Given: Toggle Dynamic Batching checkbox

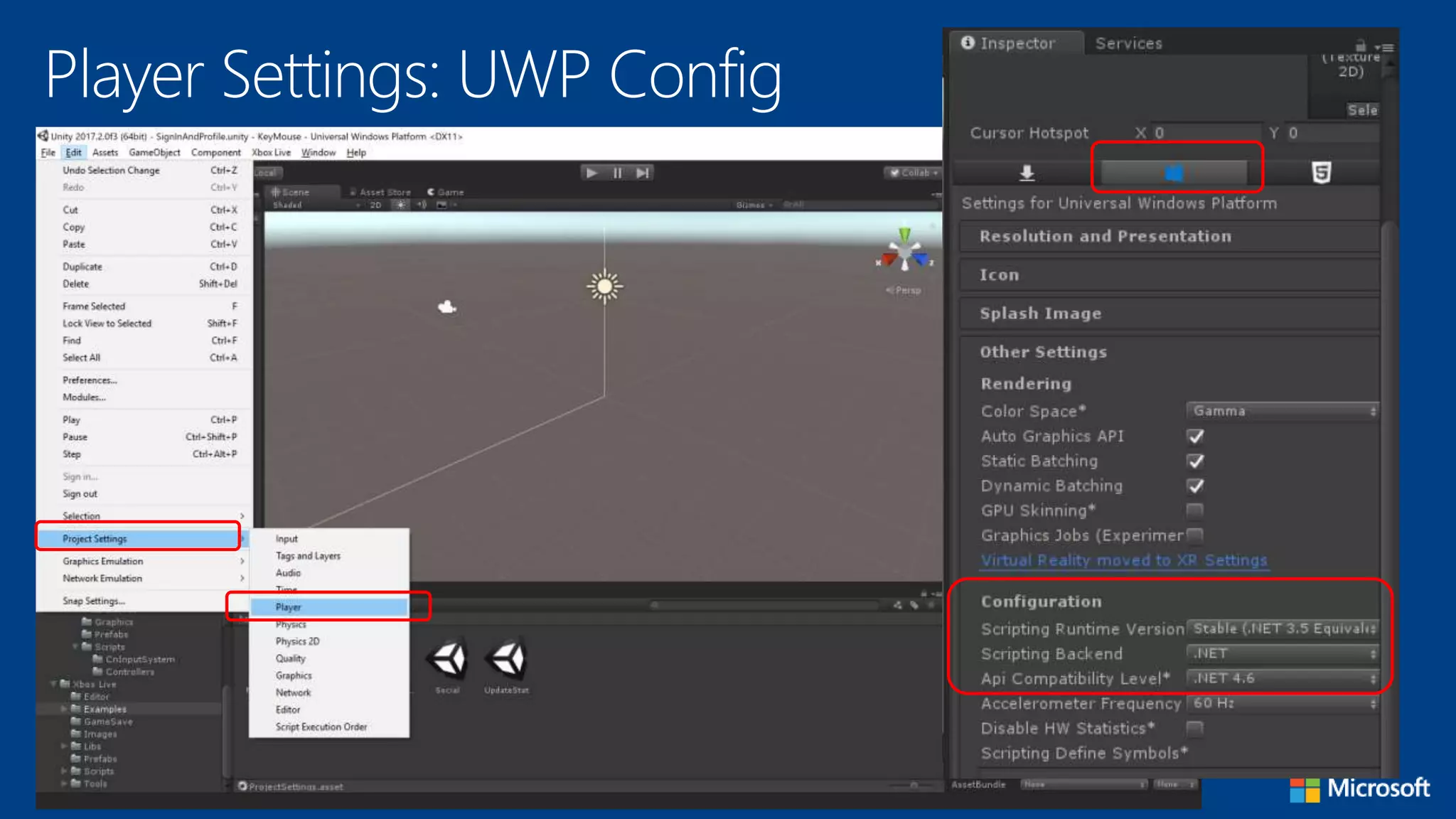Looking at the screenshot, I should [x=1196, y=486].
